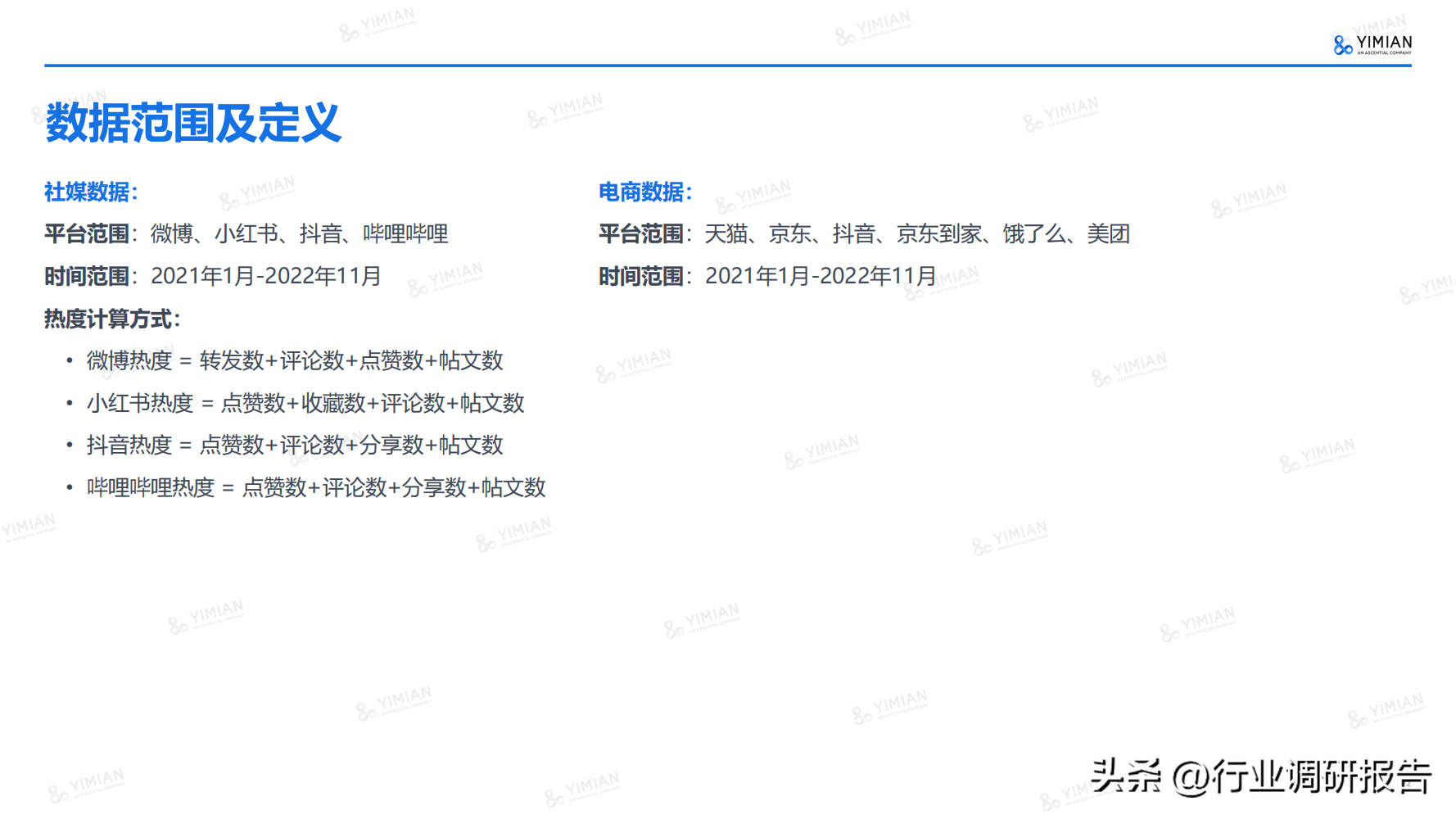Image resolution: width=1456 pixels, height=819 pixels.
Task: Select the 电商数据 heading
Action: click(645, 192)
